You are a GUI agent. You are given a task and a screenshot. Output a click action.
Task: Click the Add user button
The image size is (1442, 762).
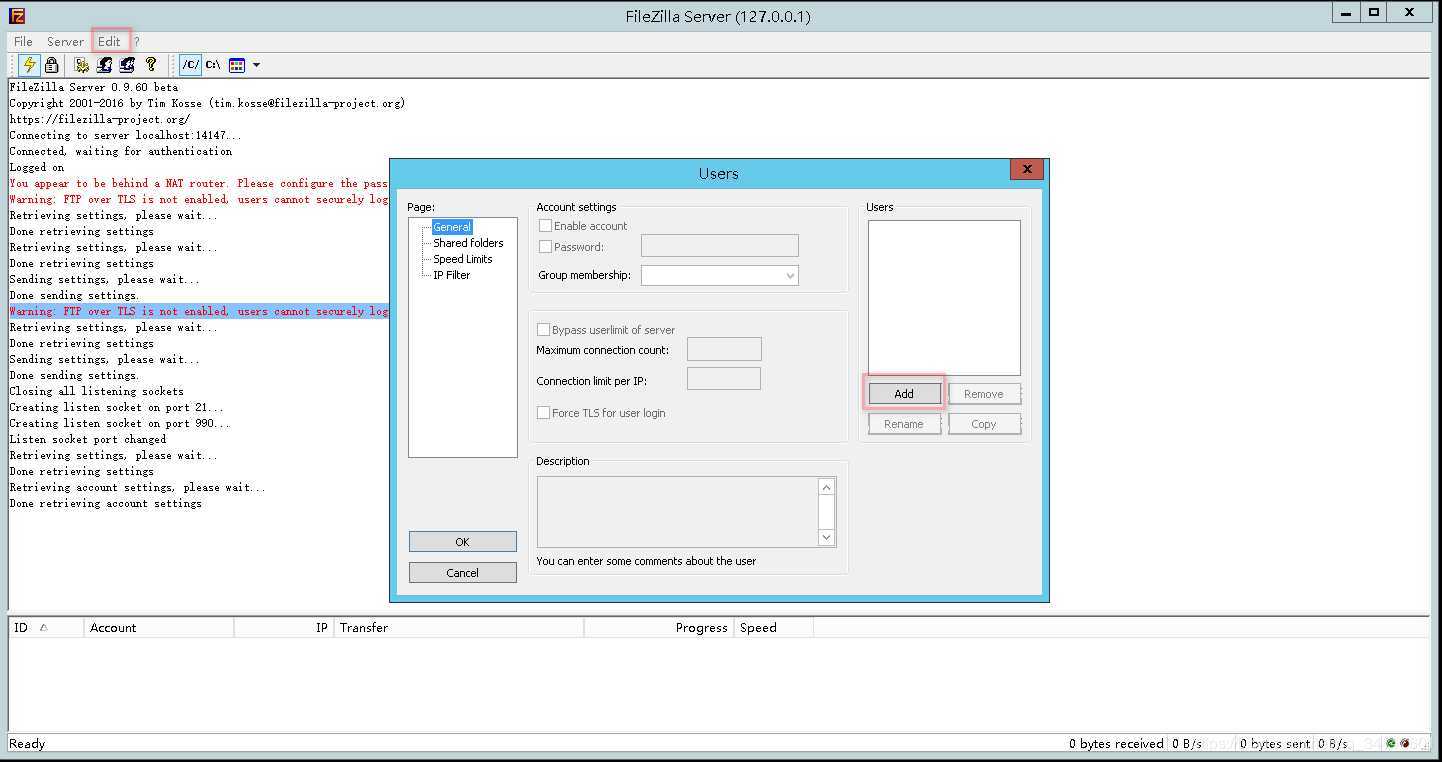coord(904,394)
